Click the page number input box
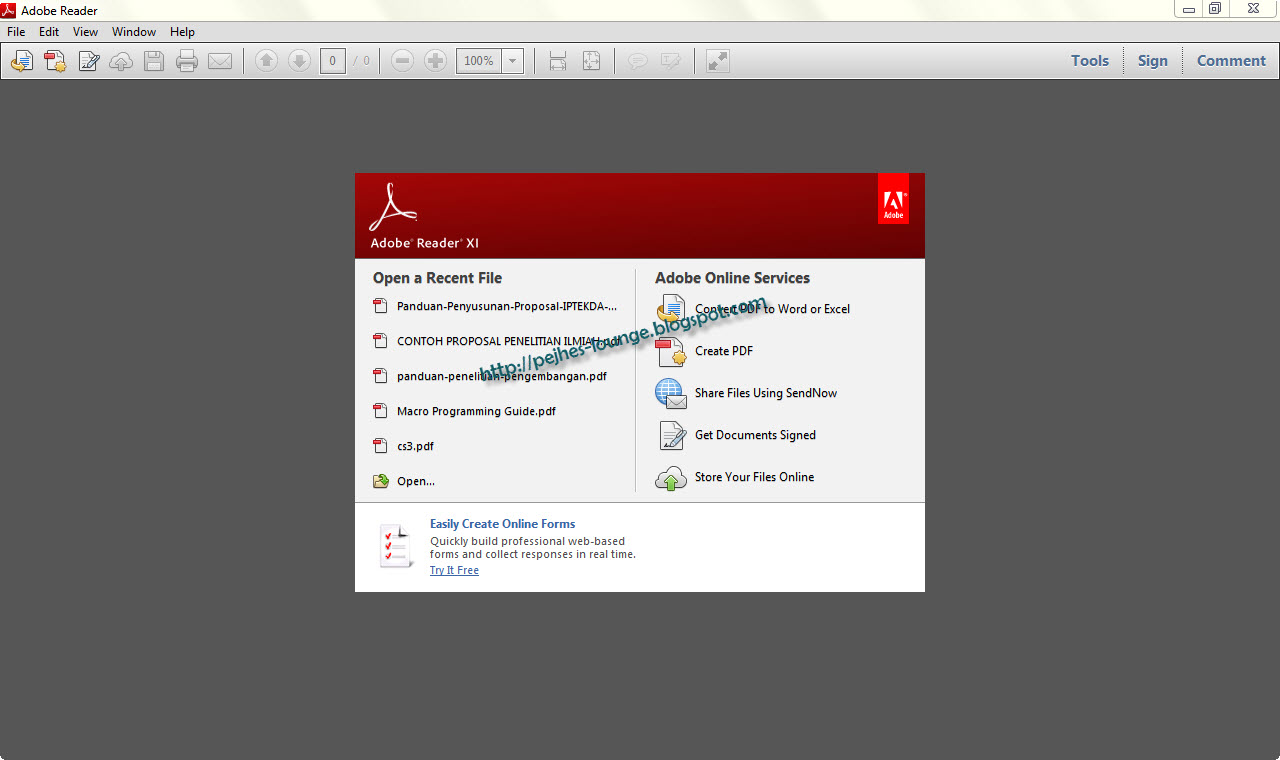1280x760 pixels. click(x=333, y=61)
